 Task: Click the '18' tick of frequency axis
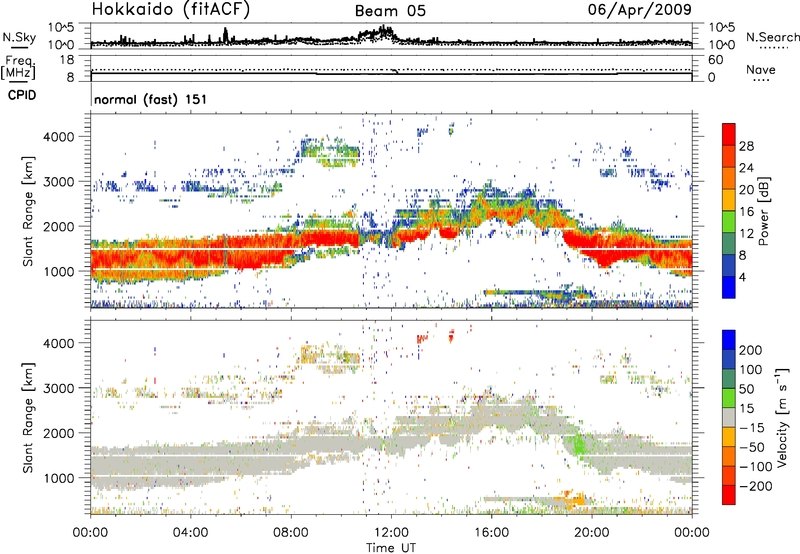point(67,60)
